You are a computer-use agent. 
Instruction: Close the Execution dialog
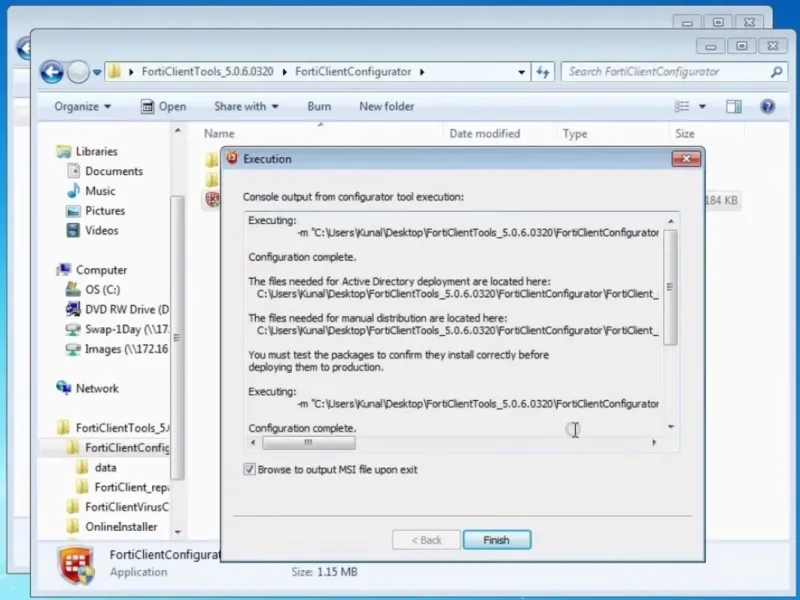pyautogui.click(x=686, y=159)
